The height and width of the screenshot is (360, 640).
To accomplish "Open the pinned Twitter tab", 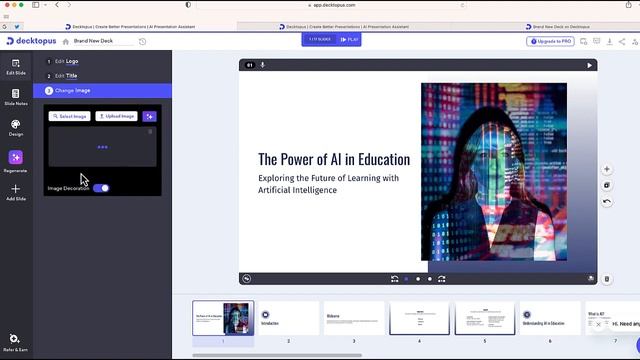I will tap(17, 27).
